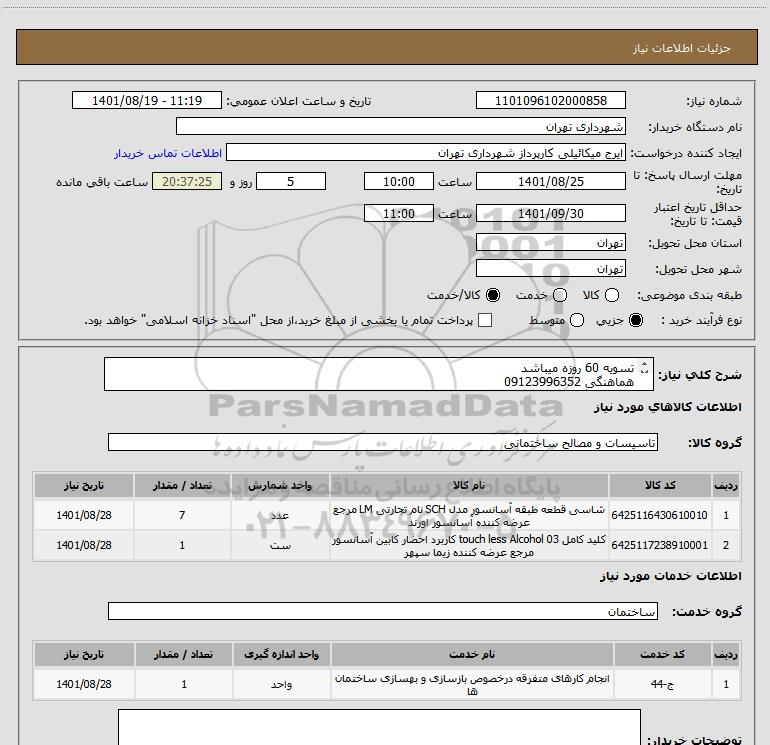This screenshot has height=745, width=770.
Task: Click the service unit cell واحد
Action: (x=281, y=684)
